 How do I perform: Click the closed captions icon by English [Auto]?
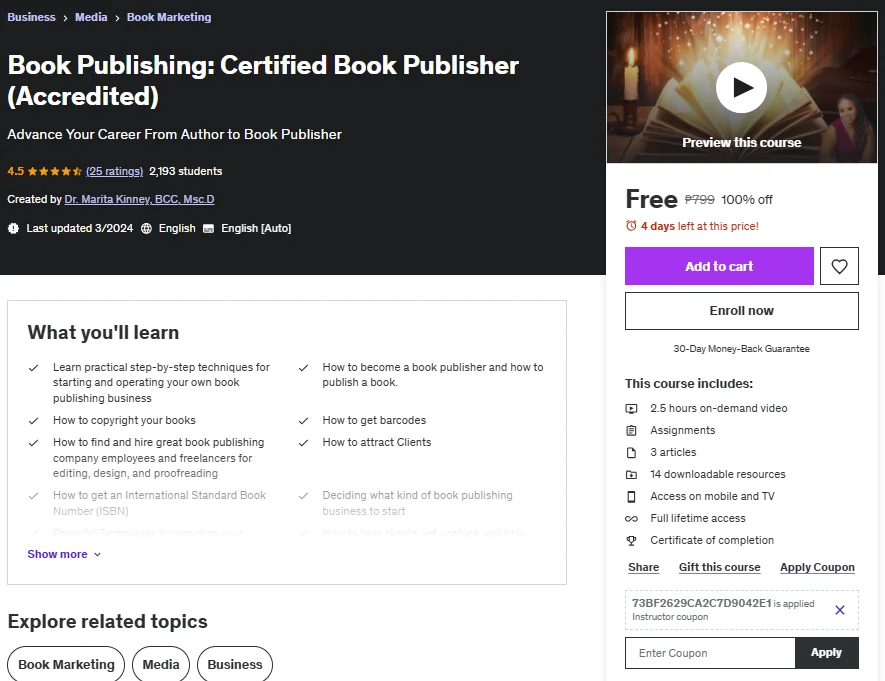pyautogui.click(x=208, y=229)
